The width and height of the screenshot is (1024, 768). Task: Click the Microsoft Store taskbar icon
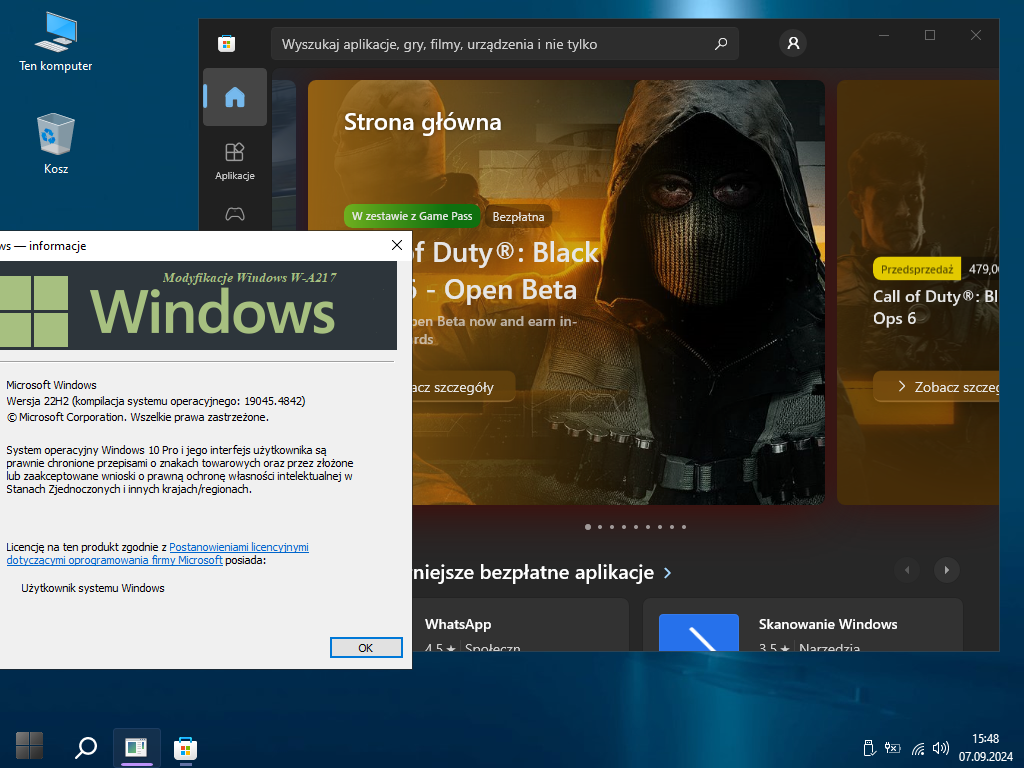click(x=184, y=747)
